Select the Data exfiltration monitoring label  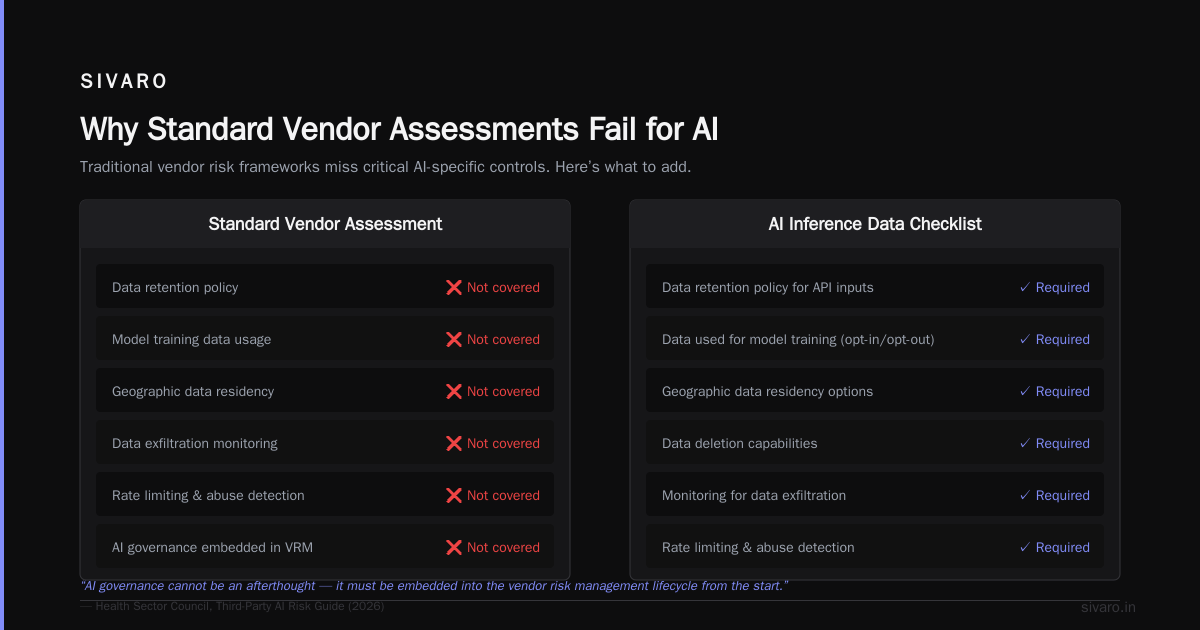[x=195, y=443]
